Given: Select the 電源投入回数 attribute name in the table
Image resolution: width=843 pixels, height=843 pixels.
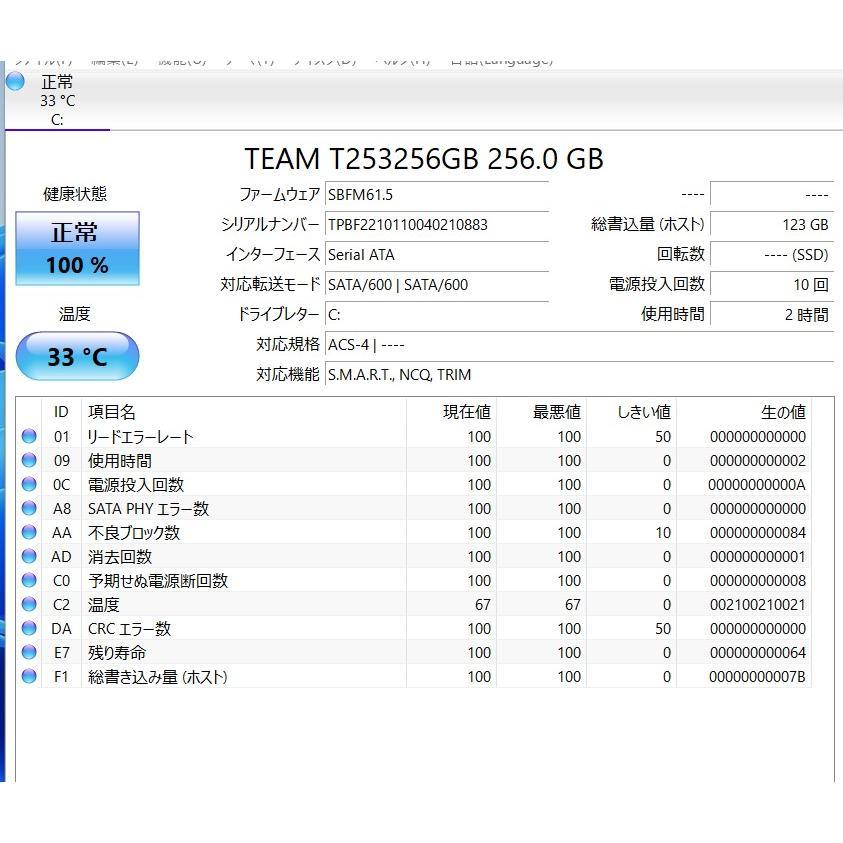Looking at the screenshot, I should tap(136, 484).
